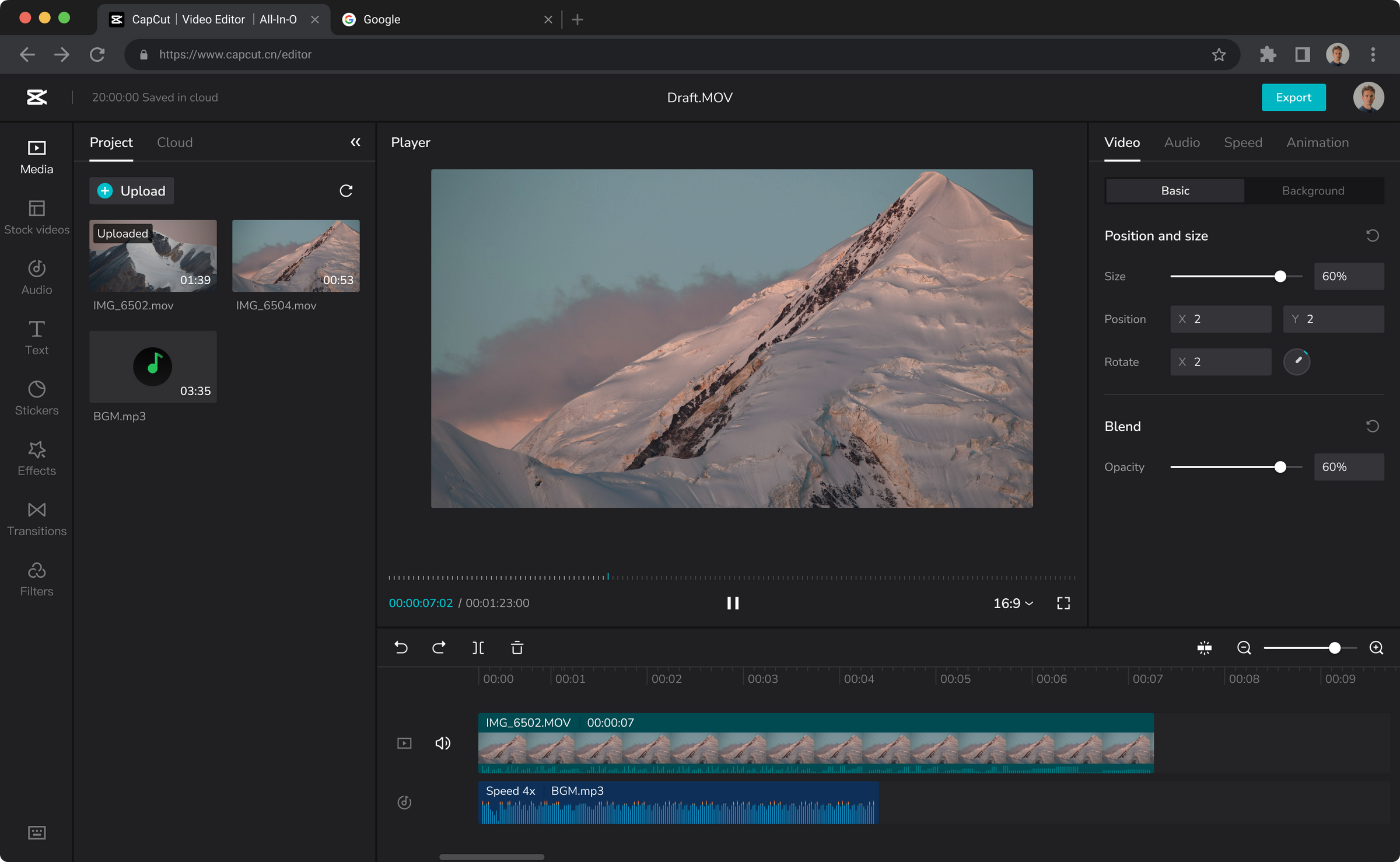Collapse the left media panel sidebar
Screen dimensions: 1400x862
coord(355,142)
